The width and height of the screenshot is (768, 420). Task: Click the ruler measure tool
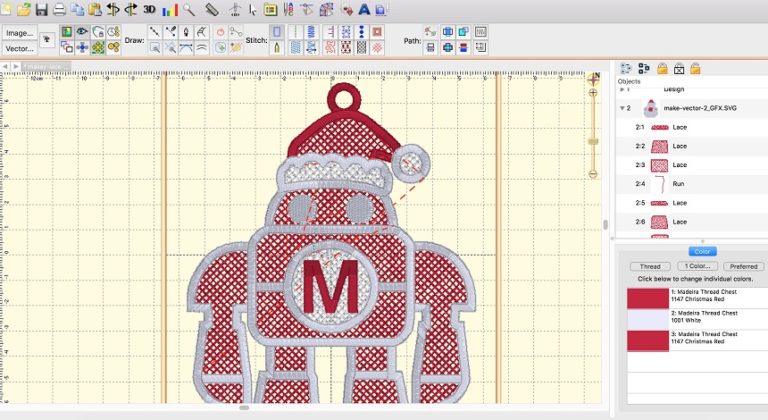(211, 9)
